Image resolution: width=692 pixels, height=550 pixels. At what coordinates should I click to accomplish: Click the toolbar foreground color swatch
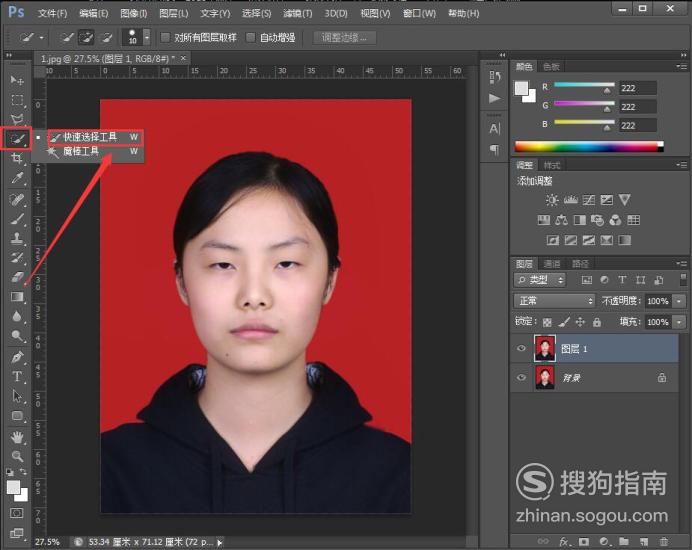point(13,488)
